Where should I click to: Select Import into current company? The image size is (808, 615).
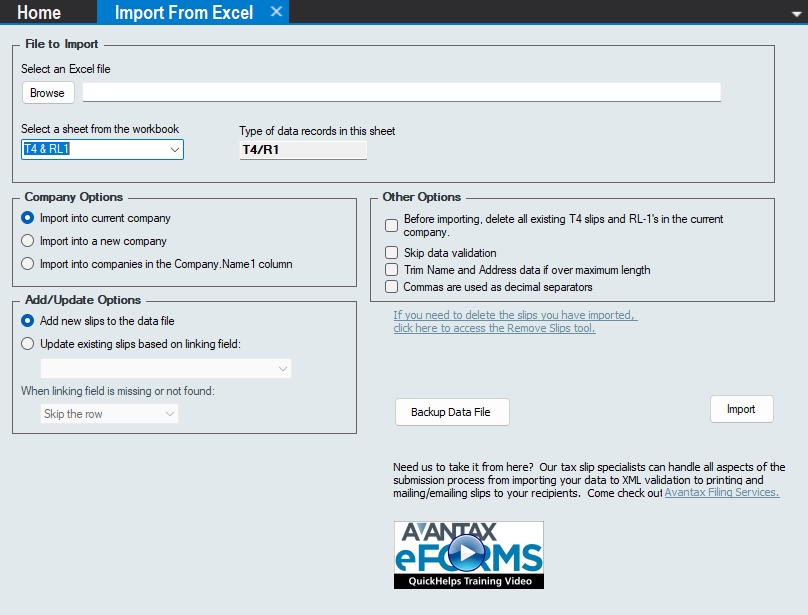pyautogui.click(x=28, y=218)
